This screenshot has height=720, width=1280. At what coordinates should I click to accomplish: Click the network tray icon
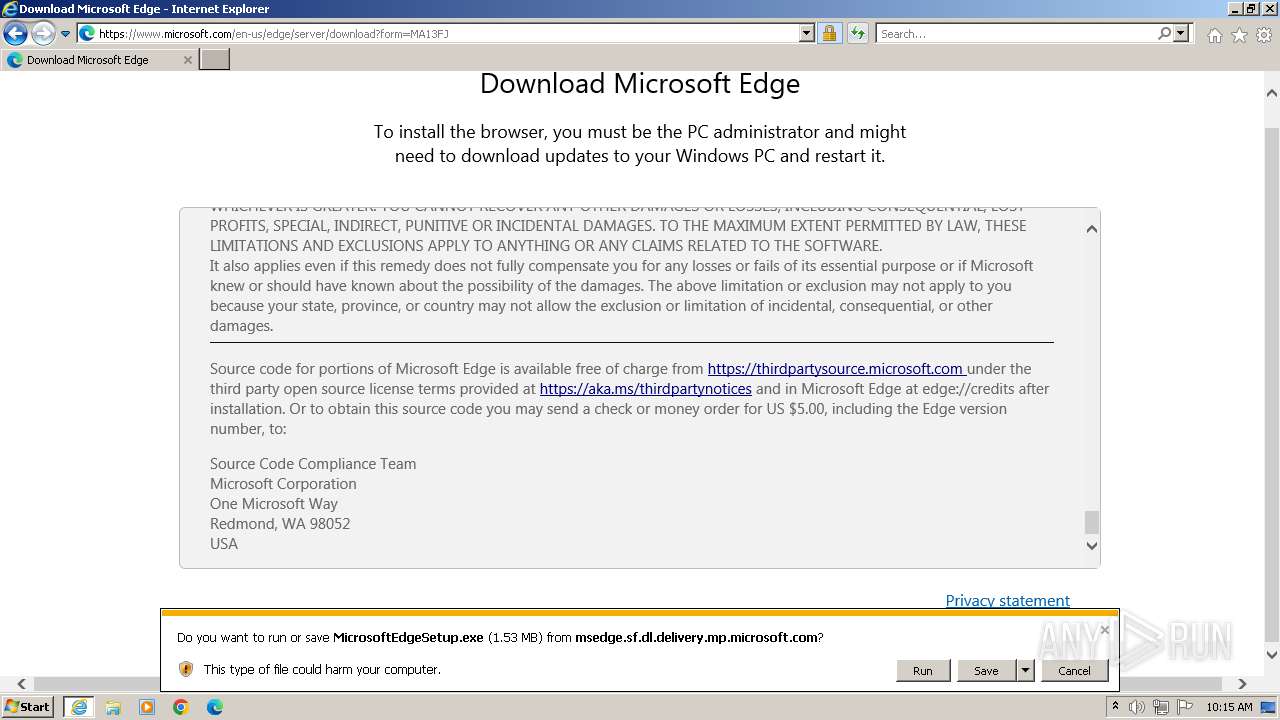(1160, 707)
